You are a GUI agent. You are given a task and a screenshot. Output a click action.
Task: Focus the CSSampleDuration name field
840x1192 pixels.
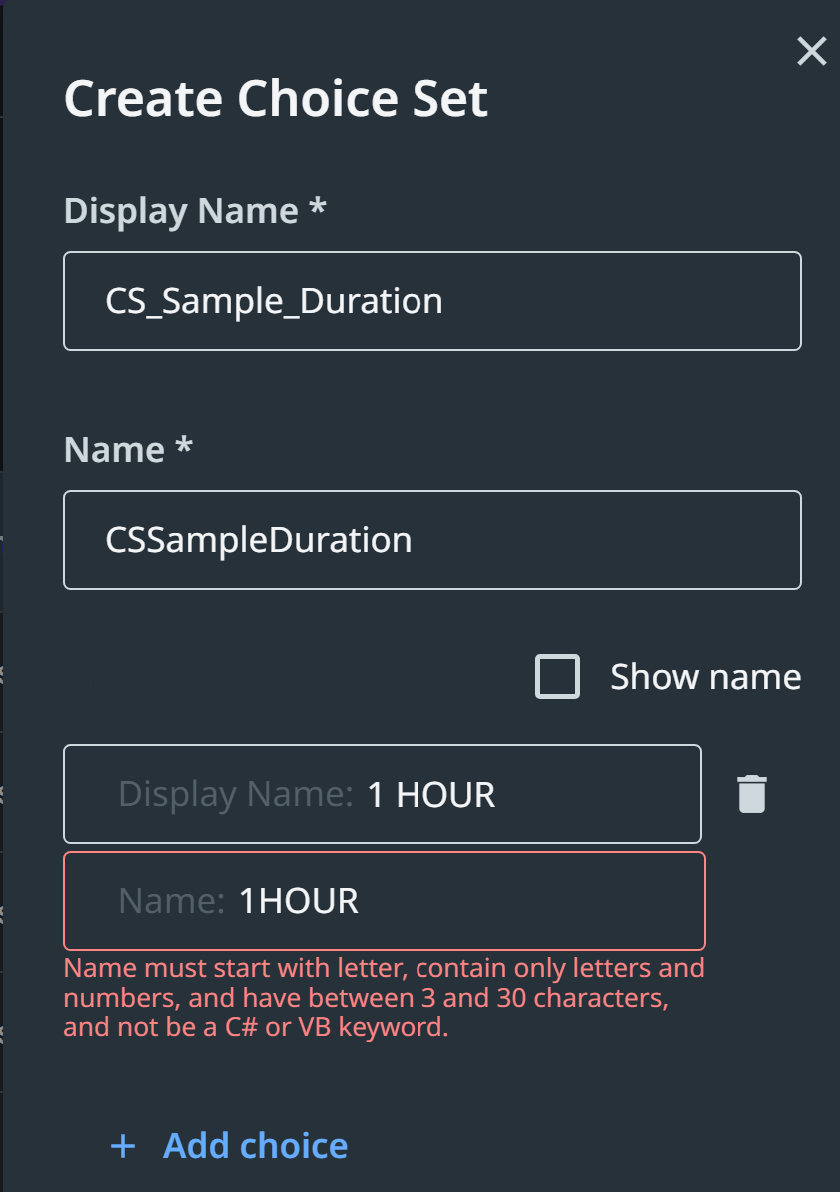point(432,540)
